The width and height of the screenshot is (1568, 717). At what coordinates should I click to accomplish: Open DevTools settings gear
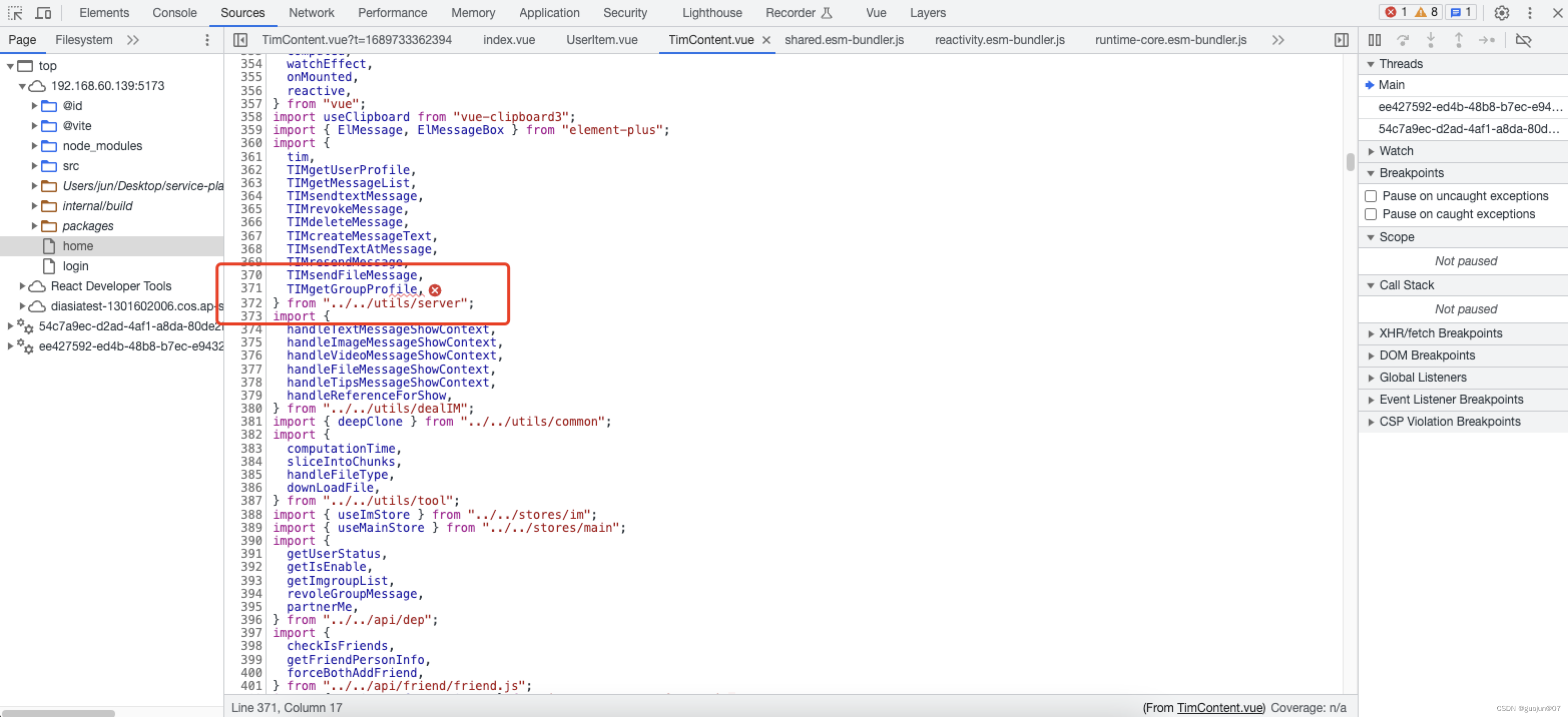click(x=1501, y=13)
